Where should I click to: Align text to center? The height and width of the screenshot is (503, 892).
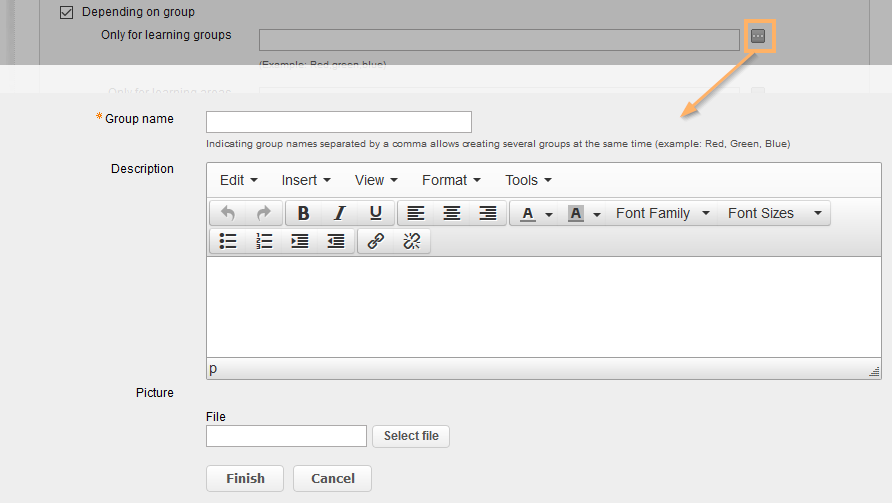(x=452, y=213)
